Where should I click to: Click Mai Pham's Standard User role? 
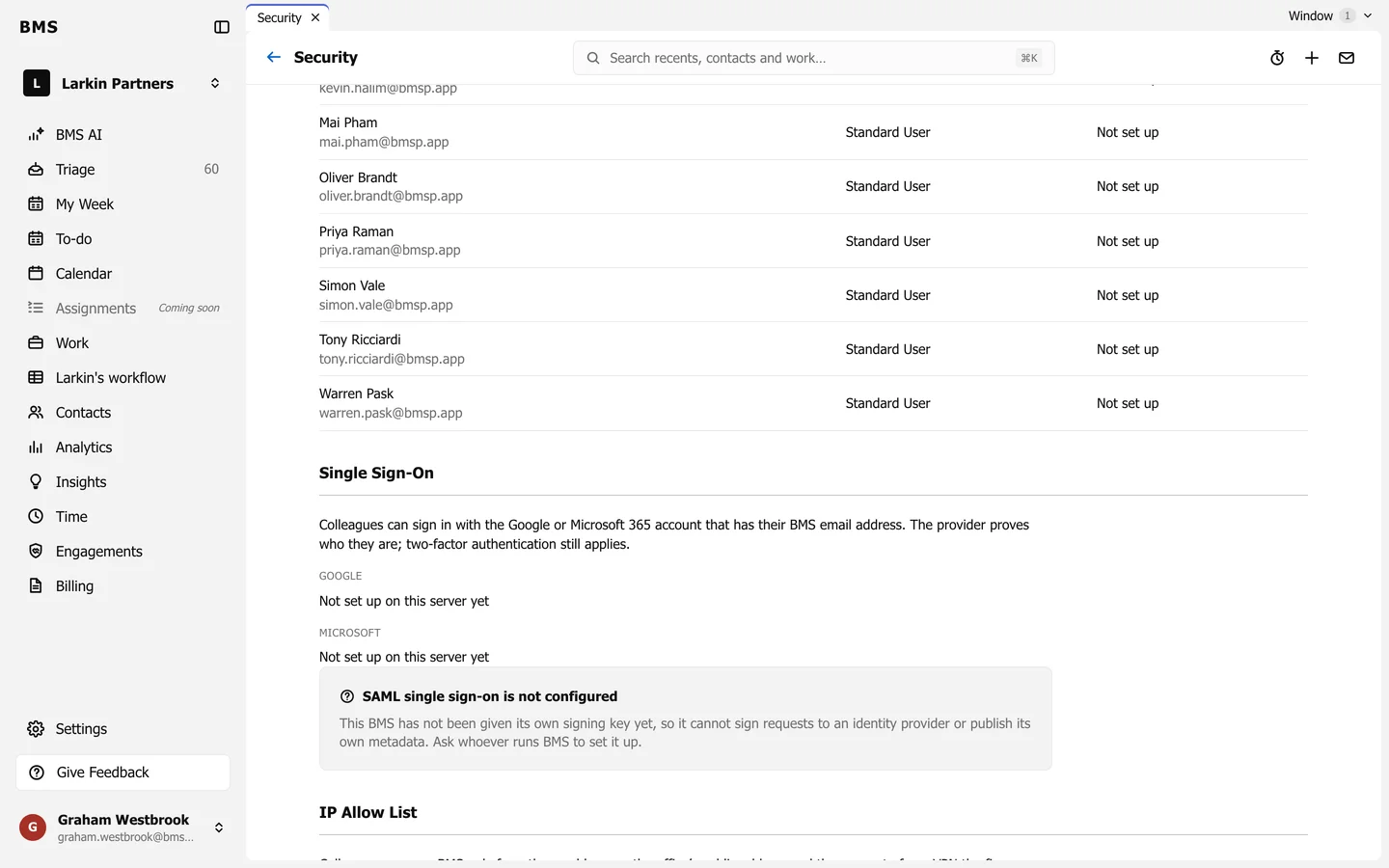click(x=887, y=132)
